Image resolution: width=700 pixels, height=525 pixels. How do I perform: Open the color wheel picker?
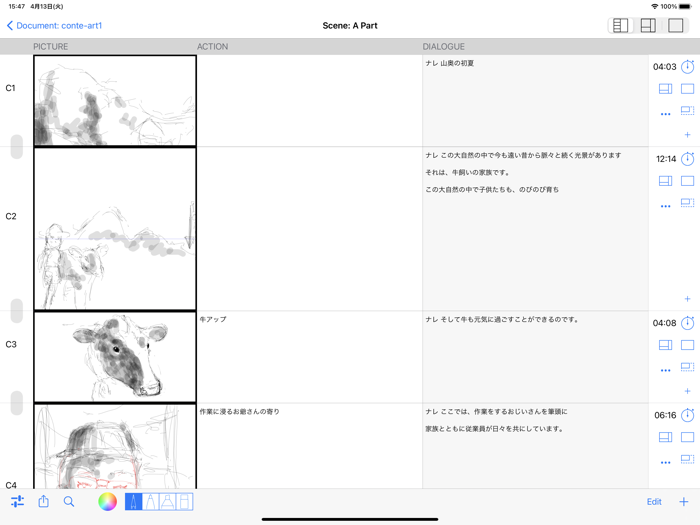[107, 501]
